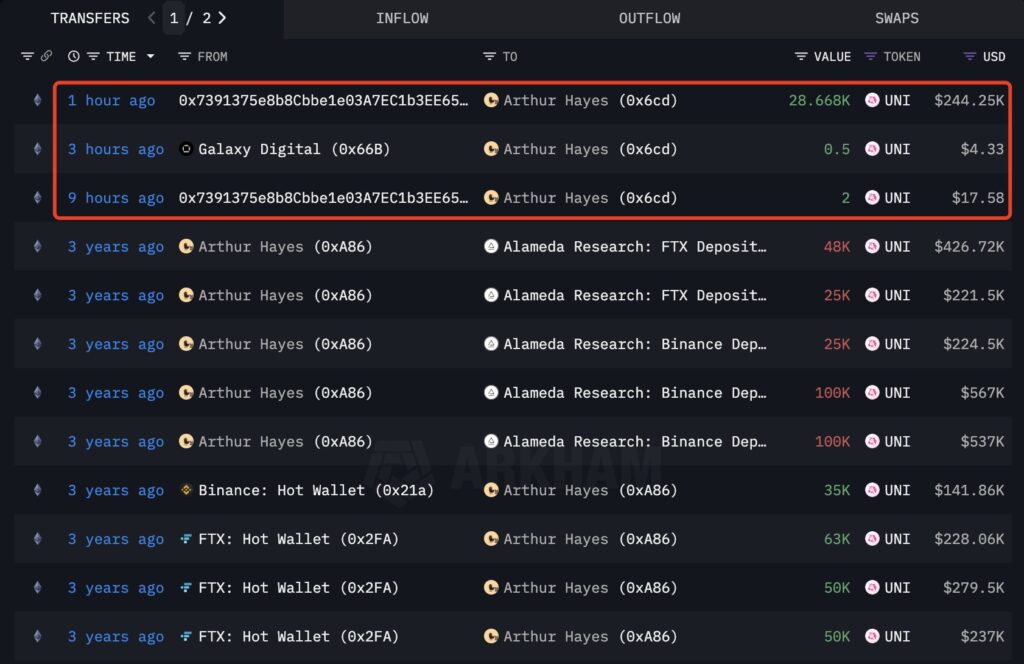The width and height of the screenshot is (1024, 664).
Task: Click Binance Hot Wallet logo icon
Action: [185, 490]
